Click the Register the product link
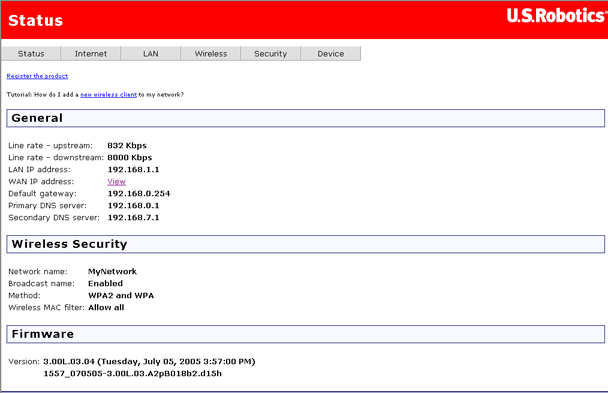The image size is (608, 393). tap(37, 76)
